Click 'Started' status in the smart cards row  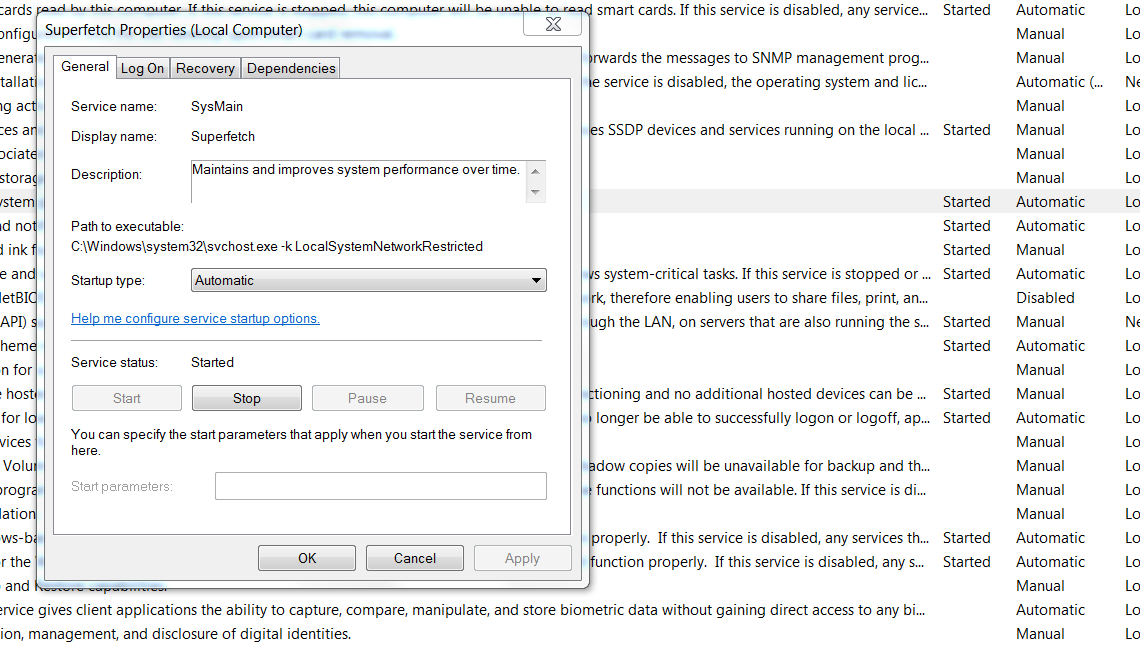coord(966,10)
